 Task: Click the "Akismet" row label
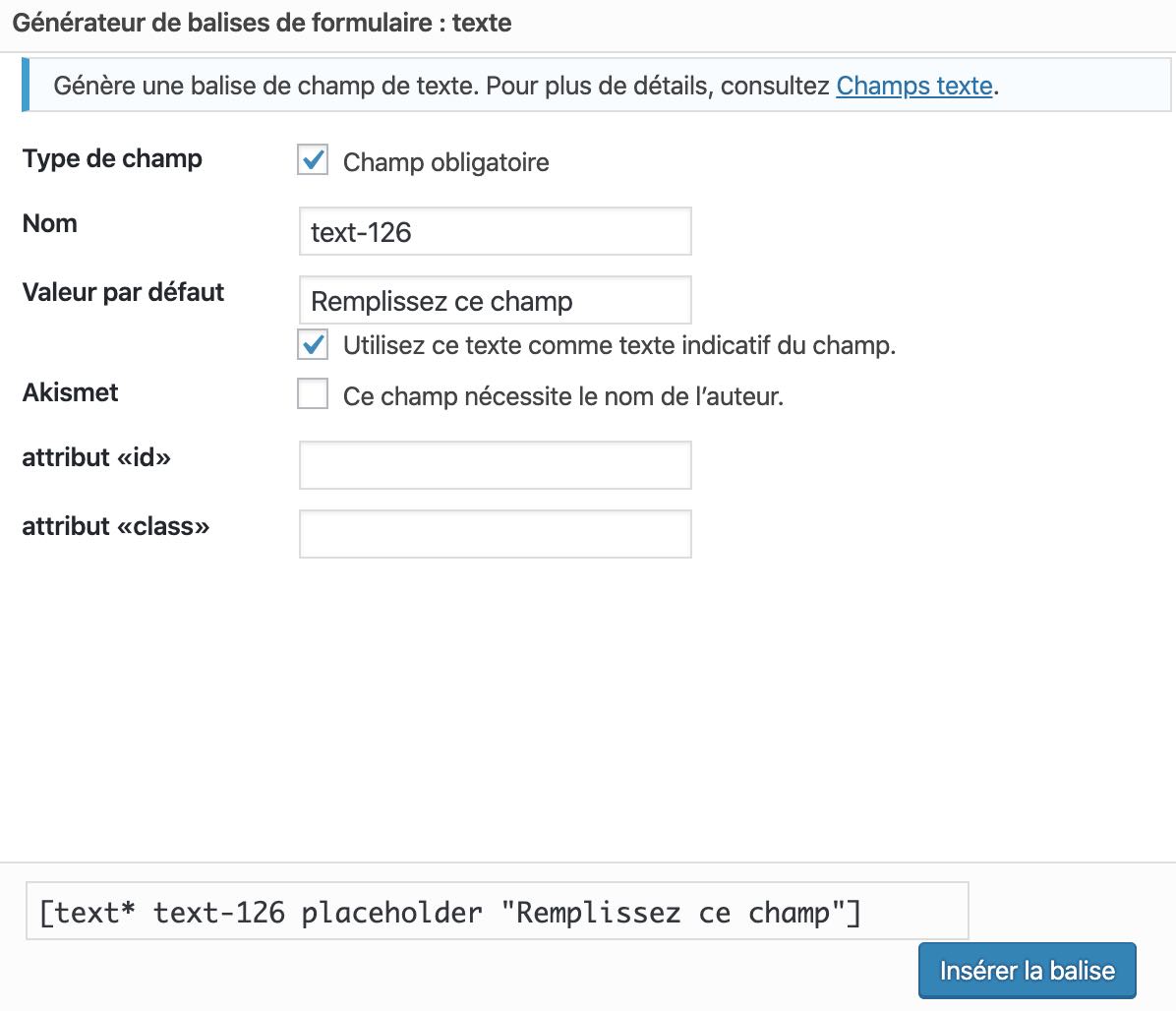click(x=70, y=392)
